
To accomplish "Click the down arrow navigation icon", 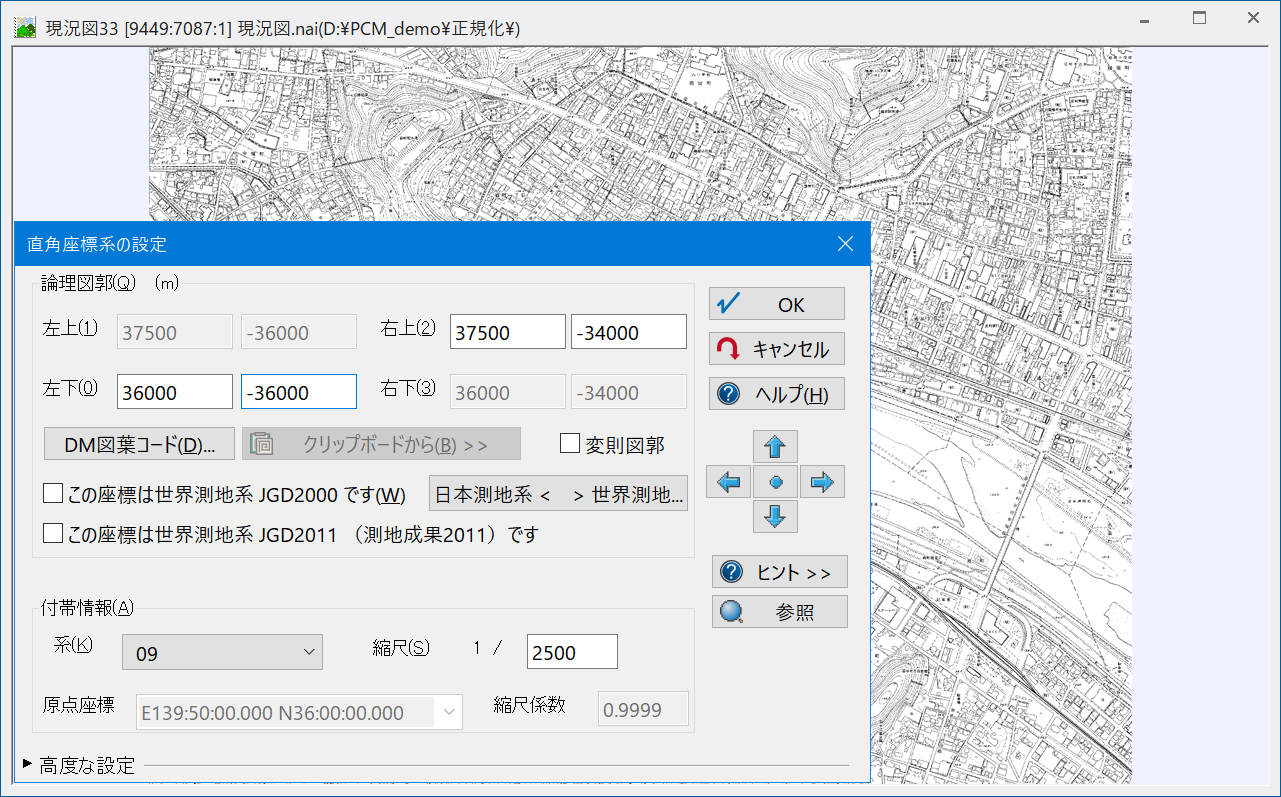I will pos(775,517).
